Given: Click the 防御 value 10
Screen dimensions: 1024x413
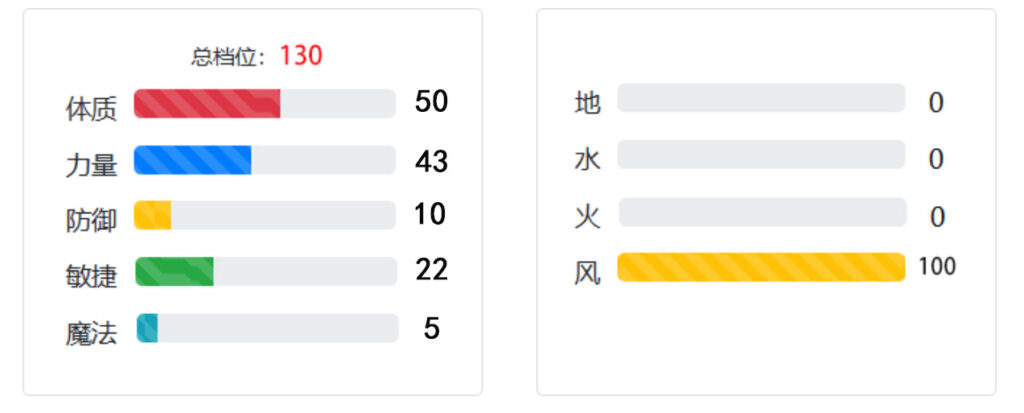Looking at the screenshot, I should pos(430,214).
